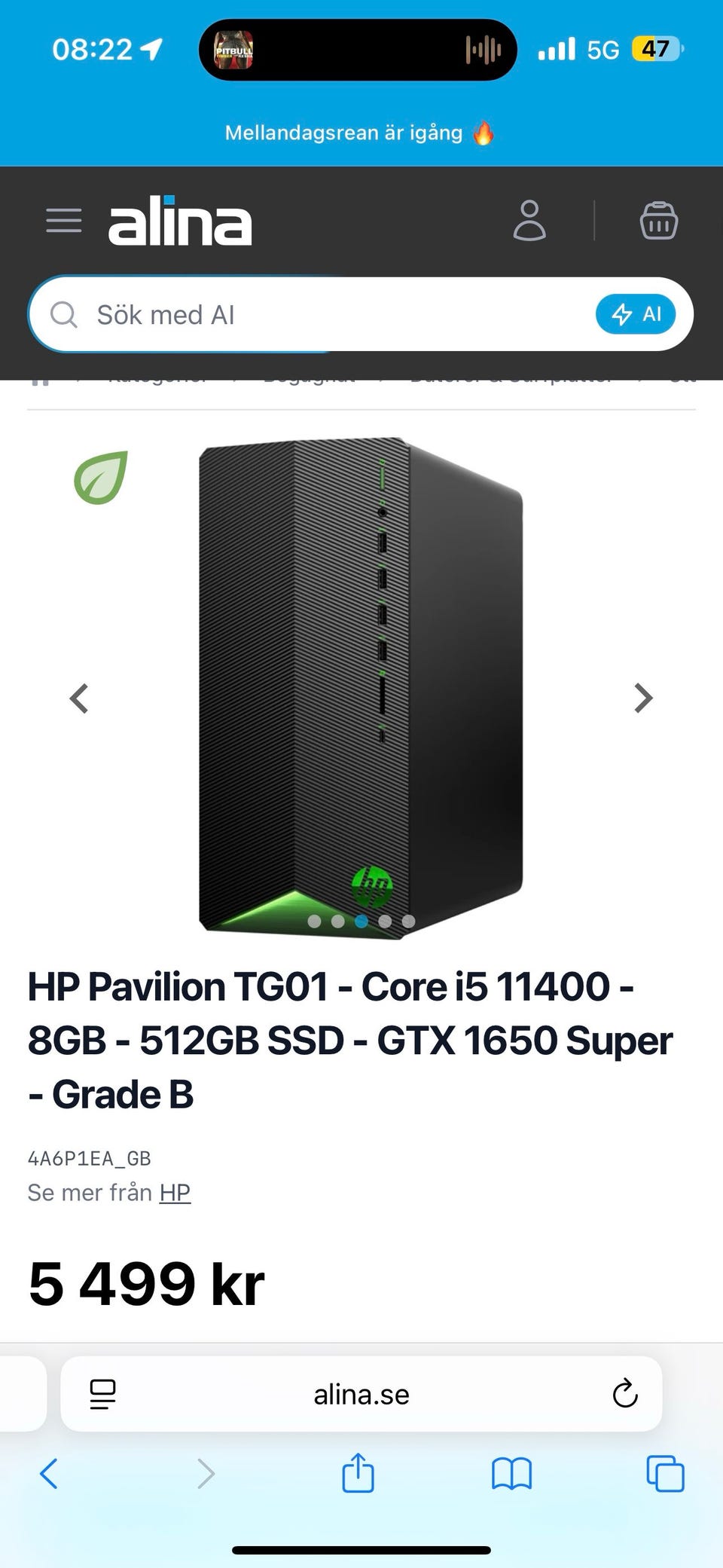The width and height of the screenshot is (723, 1568).
Task: Tap the green eco leaf badge
Action: pyautogui.click(x=101, y=478)
